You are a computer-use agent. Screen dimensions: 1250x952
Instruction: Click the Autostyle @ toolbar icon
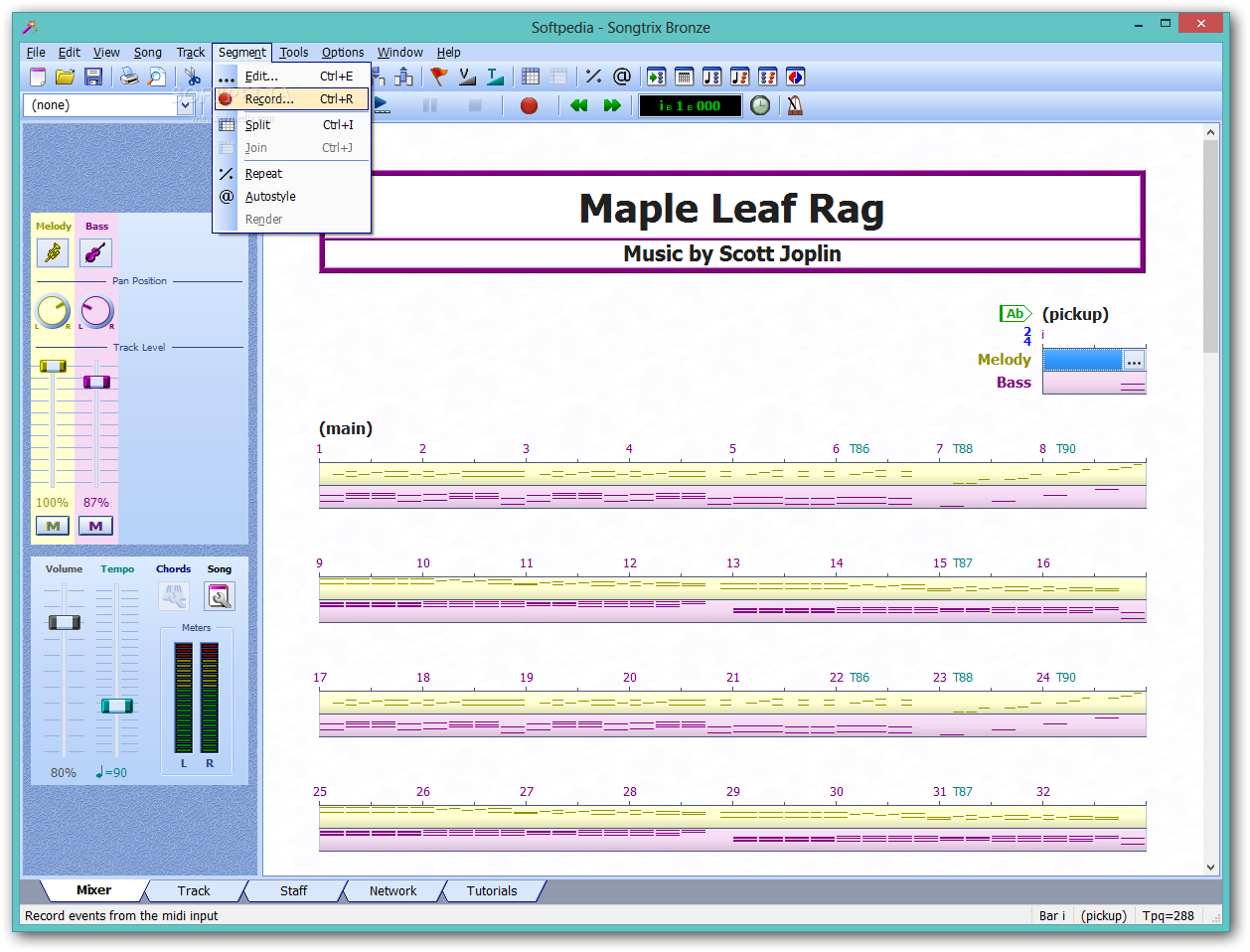pos(622,77)
